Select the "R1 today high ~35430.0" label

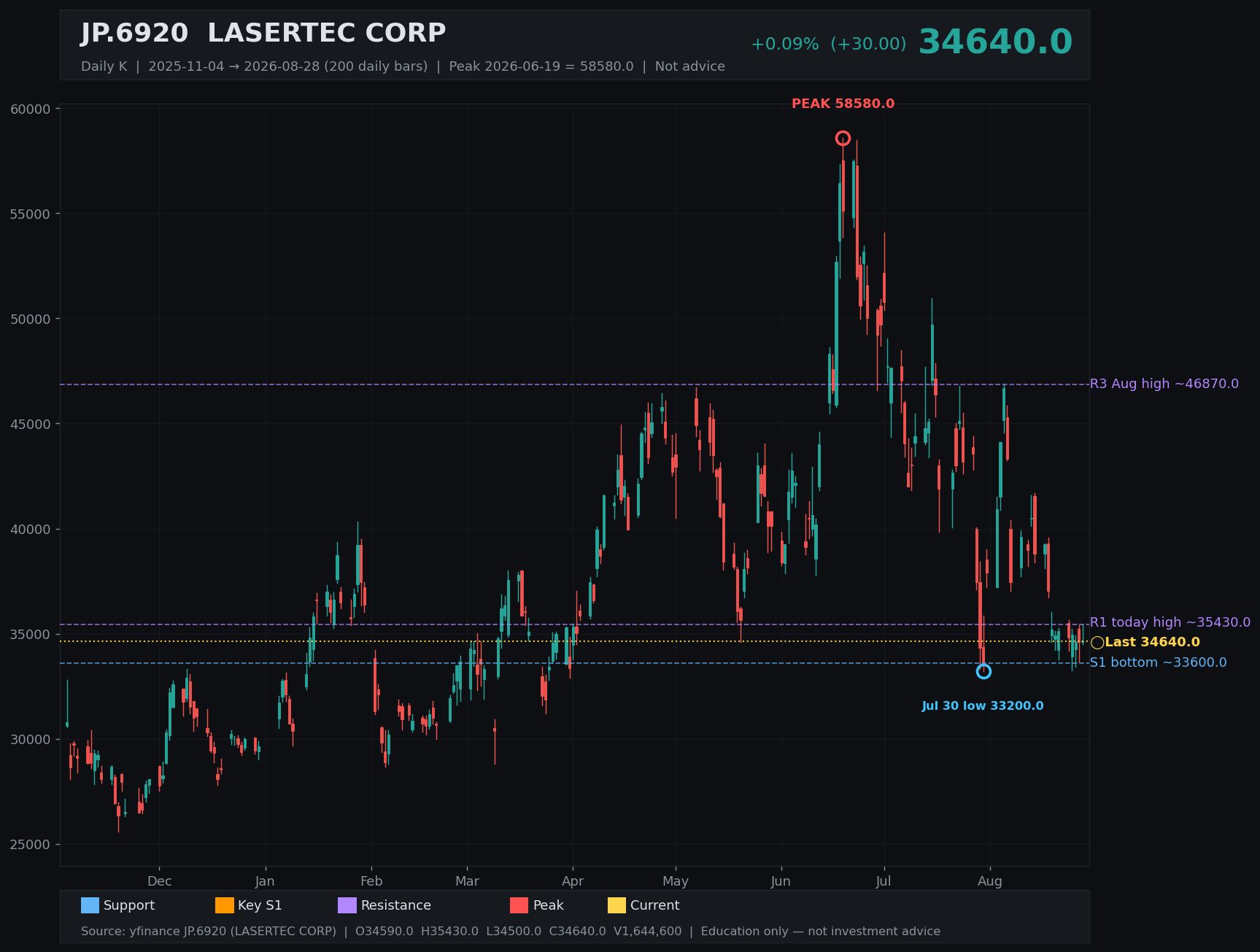pyautogui.click(x=1170, y=622)
